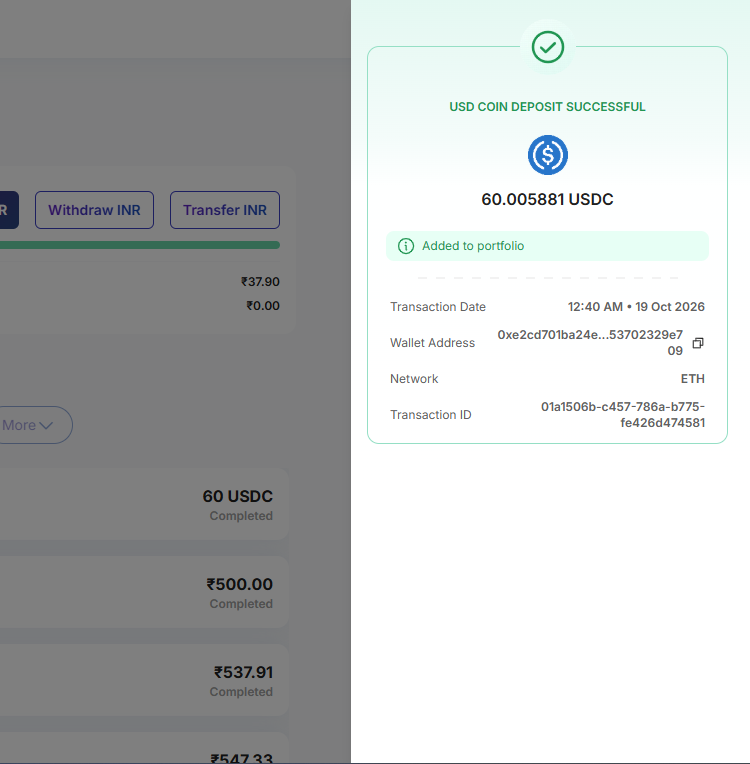The height and width of the screenshot is (764, 750).
Task: Select the 60.005881 USDC amount text
Action: (547, 199)
